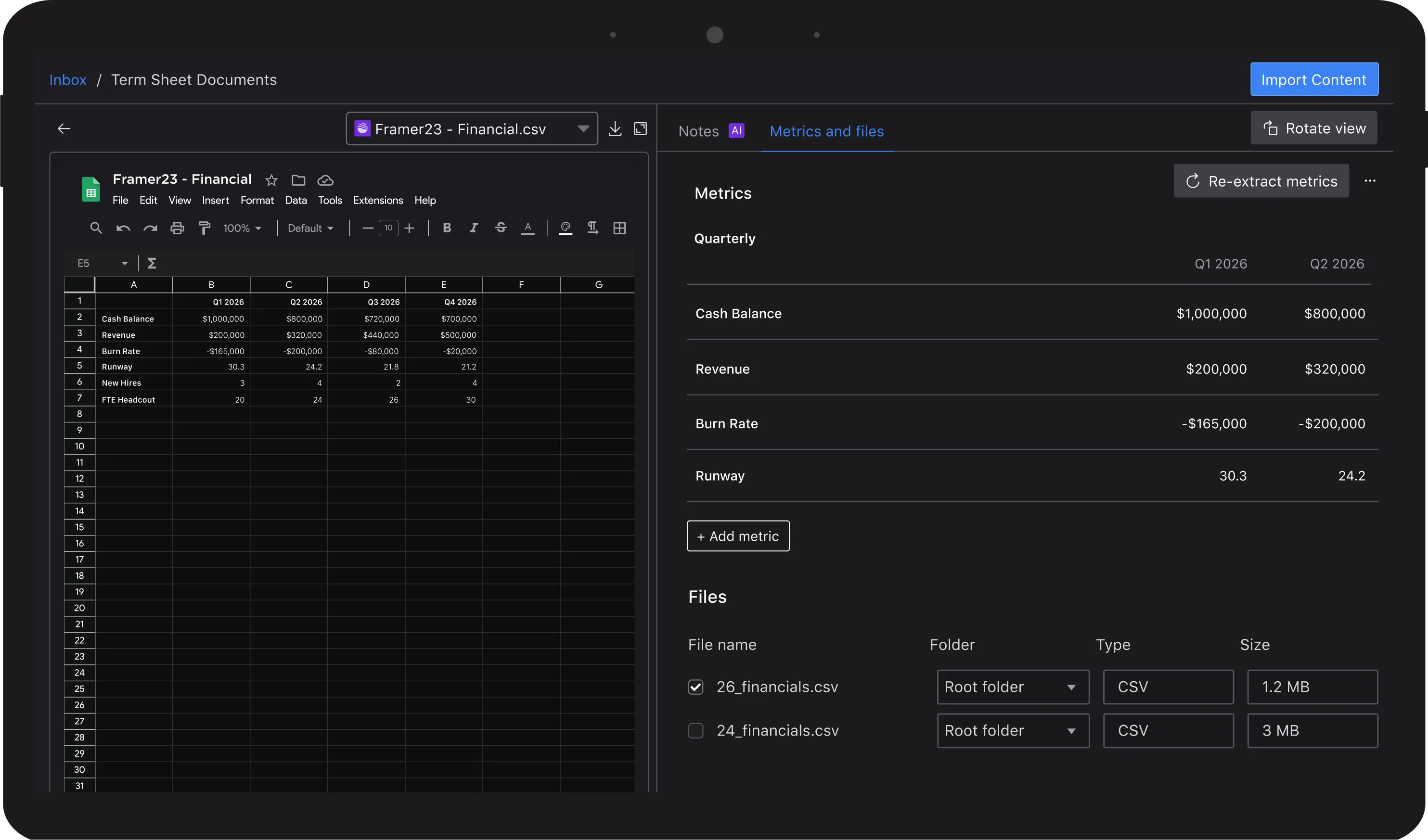Click the back arrow icon
Screen dimensions: 1428x840
point(64,128)
